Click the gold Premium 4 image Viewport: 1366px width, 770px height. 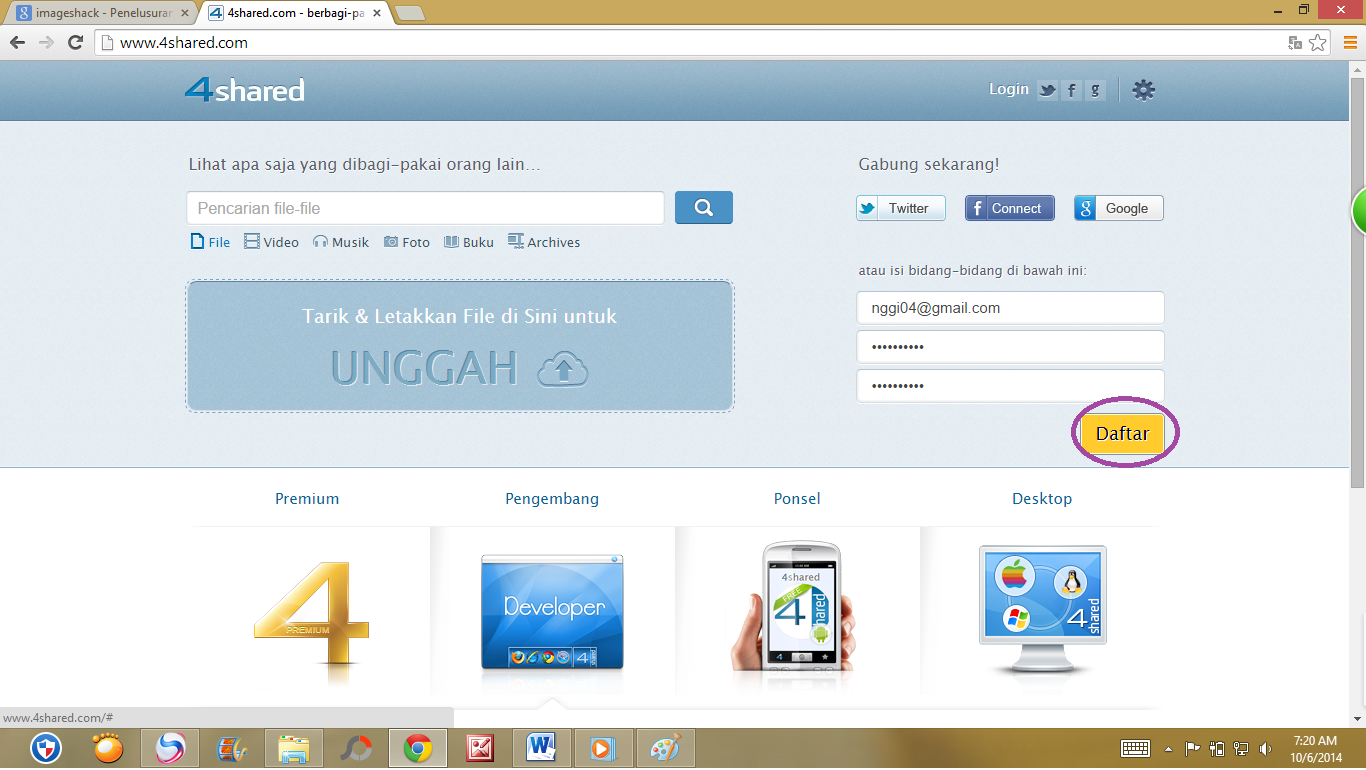click(311, 613)
